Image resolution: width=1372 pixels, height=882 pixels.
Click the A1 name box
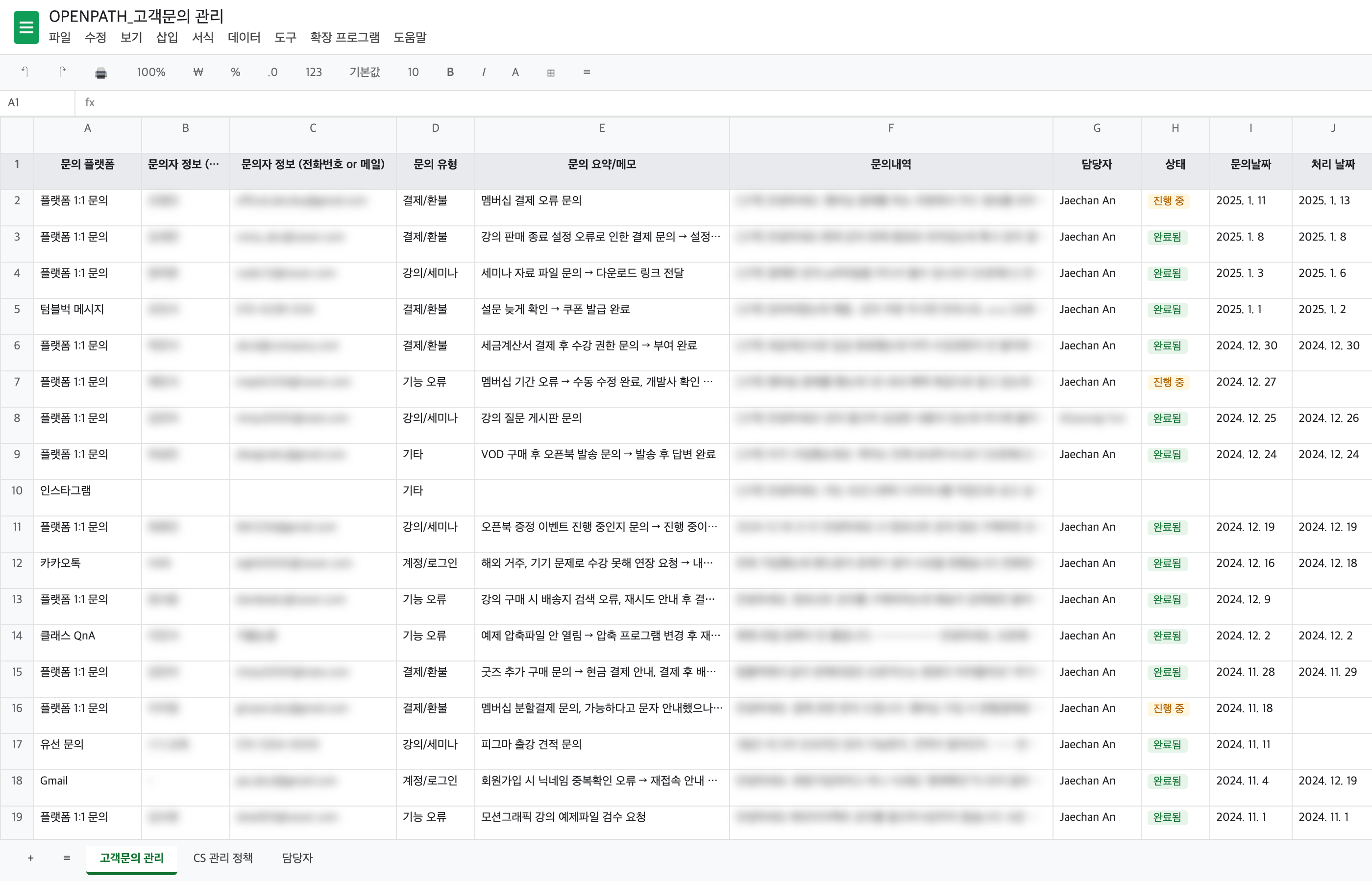[x=38, y=102]
